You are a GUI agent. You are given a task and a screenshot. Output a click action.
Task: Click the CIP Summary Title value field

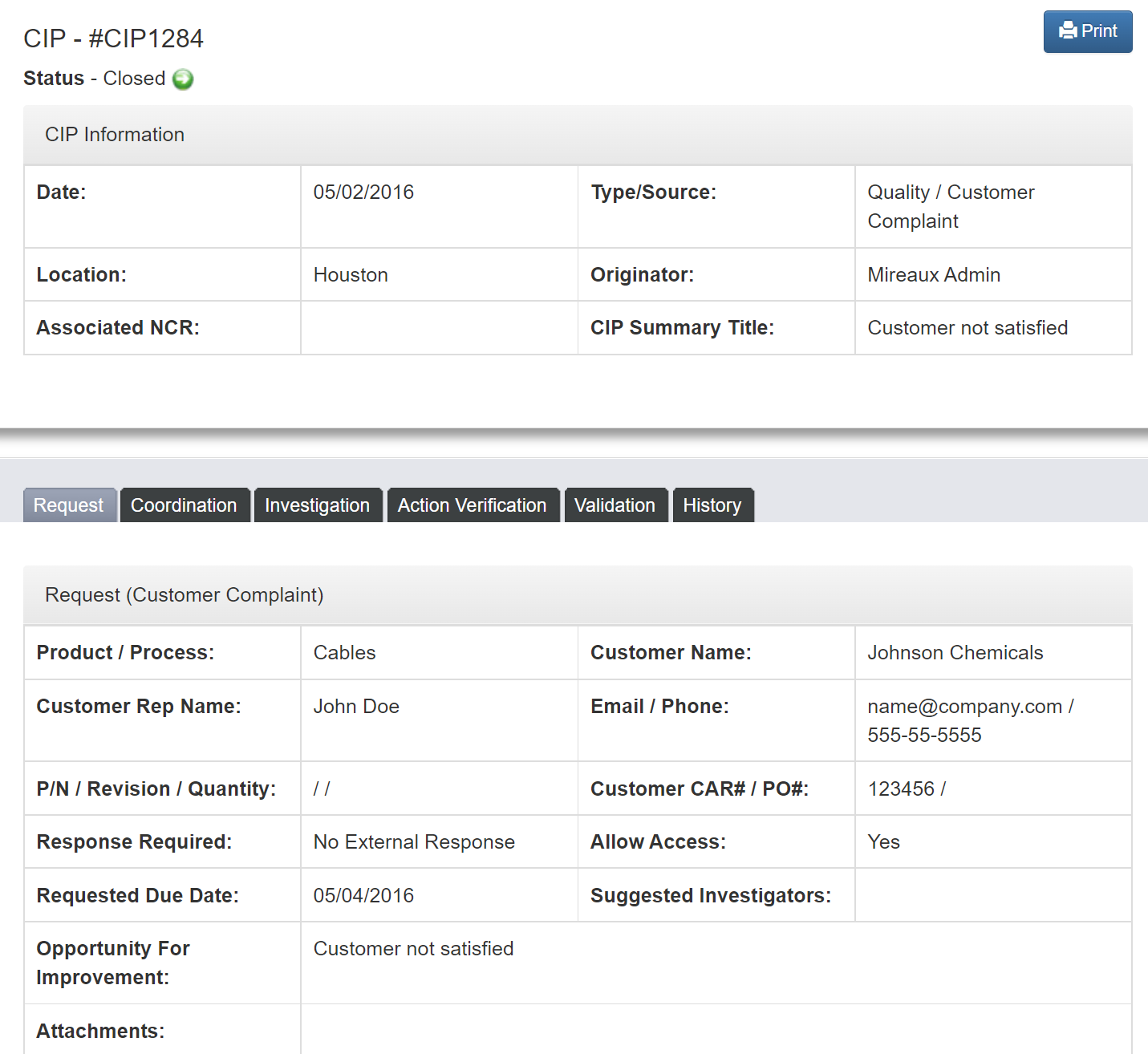pos(967,327)
